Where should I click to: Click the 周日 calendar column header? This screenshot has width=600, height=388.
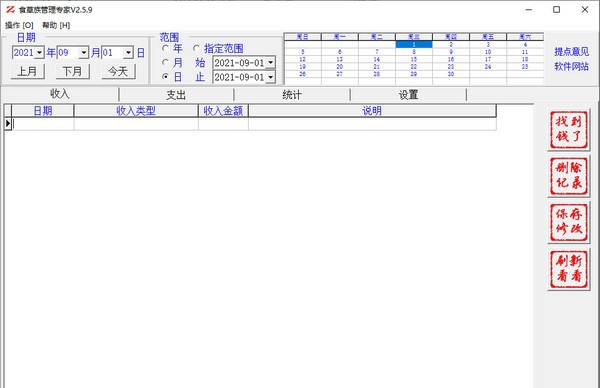tap(303, 37)
